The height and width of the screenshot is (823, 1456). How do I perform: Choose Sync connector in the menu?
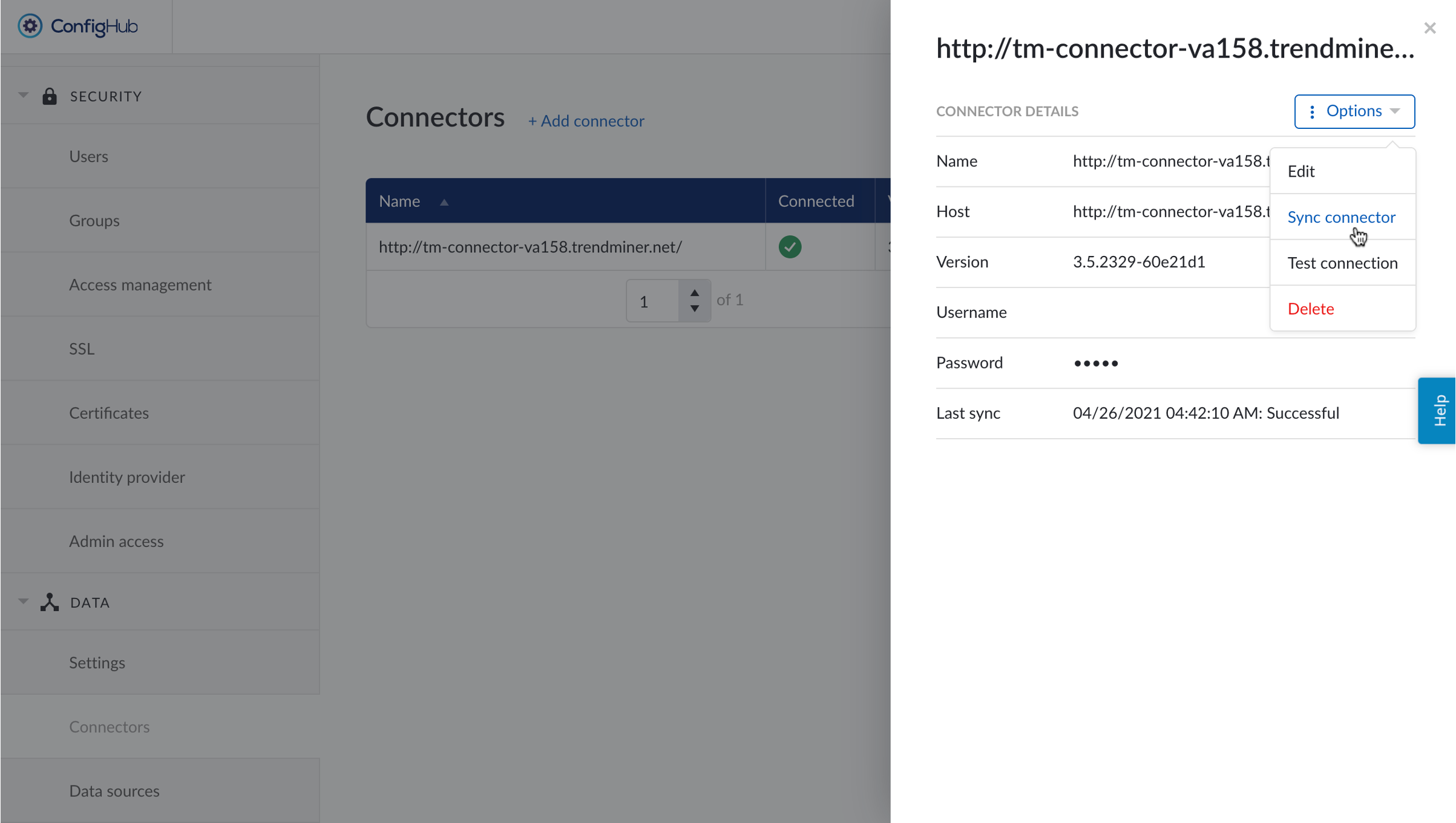(x=1342, y=217)
